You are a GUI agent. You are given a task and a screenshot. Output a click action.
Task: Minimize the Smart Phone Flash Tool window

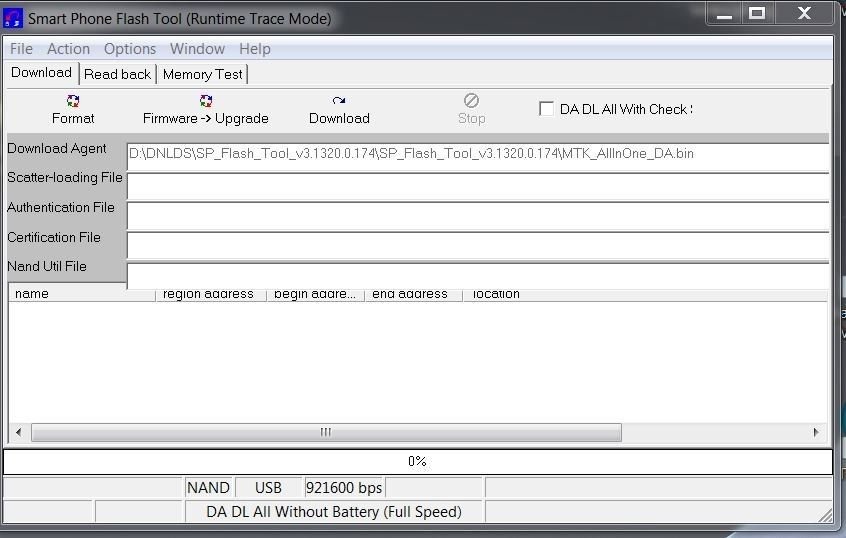[724, 14]
